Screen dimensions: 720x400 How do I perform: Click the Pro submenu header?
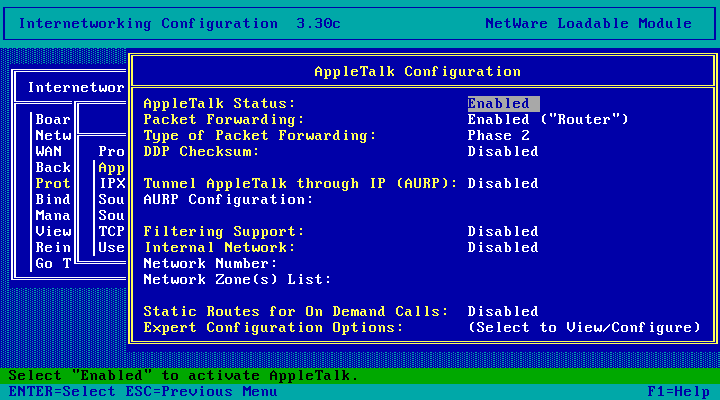(112, 152)
